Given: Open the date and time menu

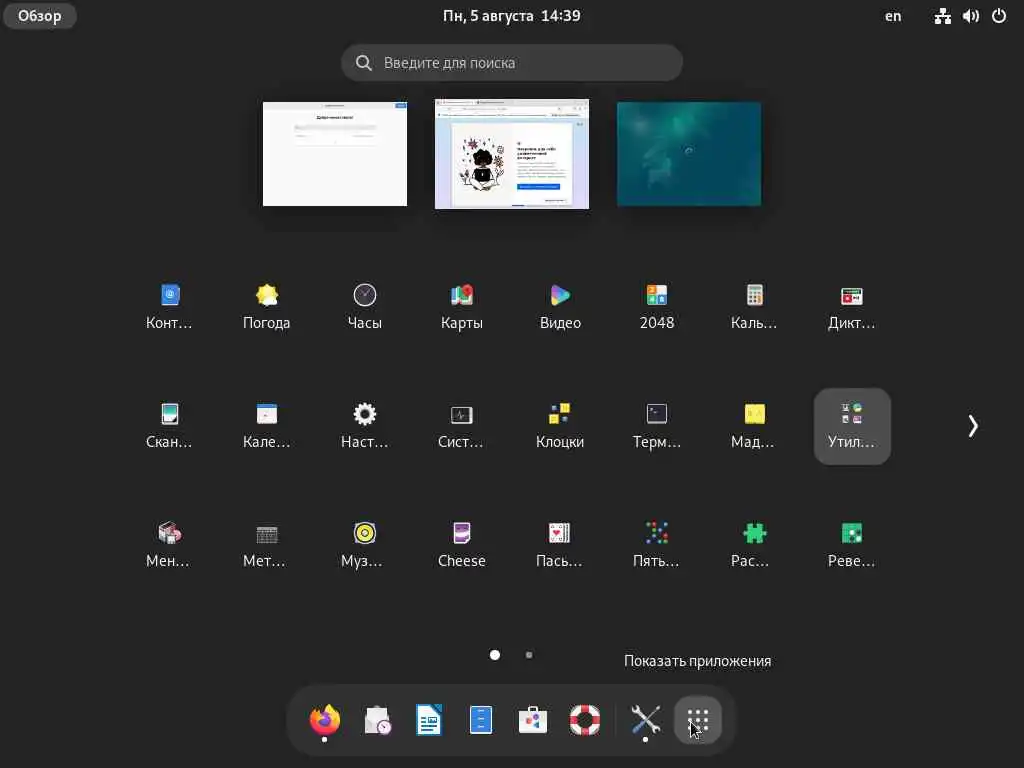Looking at the screenshot, I should pos(511,16).
